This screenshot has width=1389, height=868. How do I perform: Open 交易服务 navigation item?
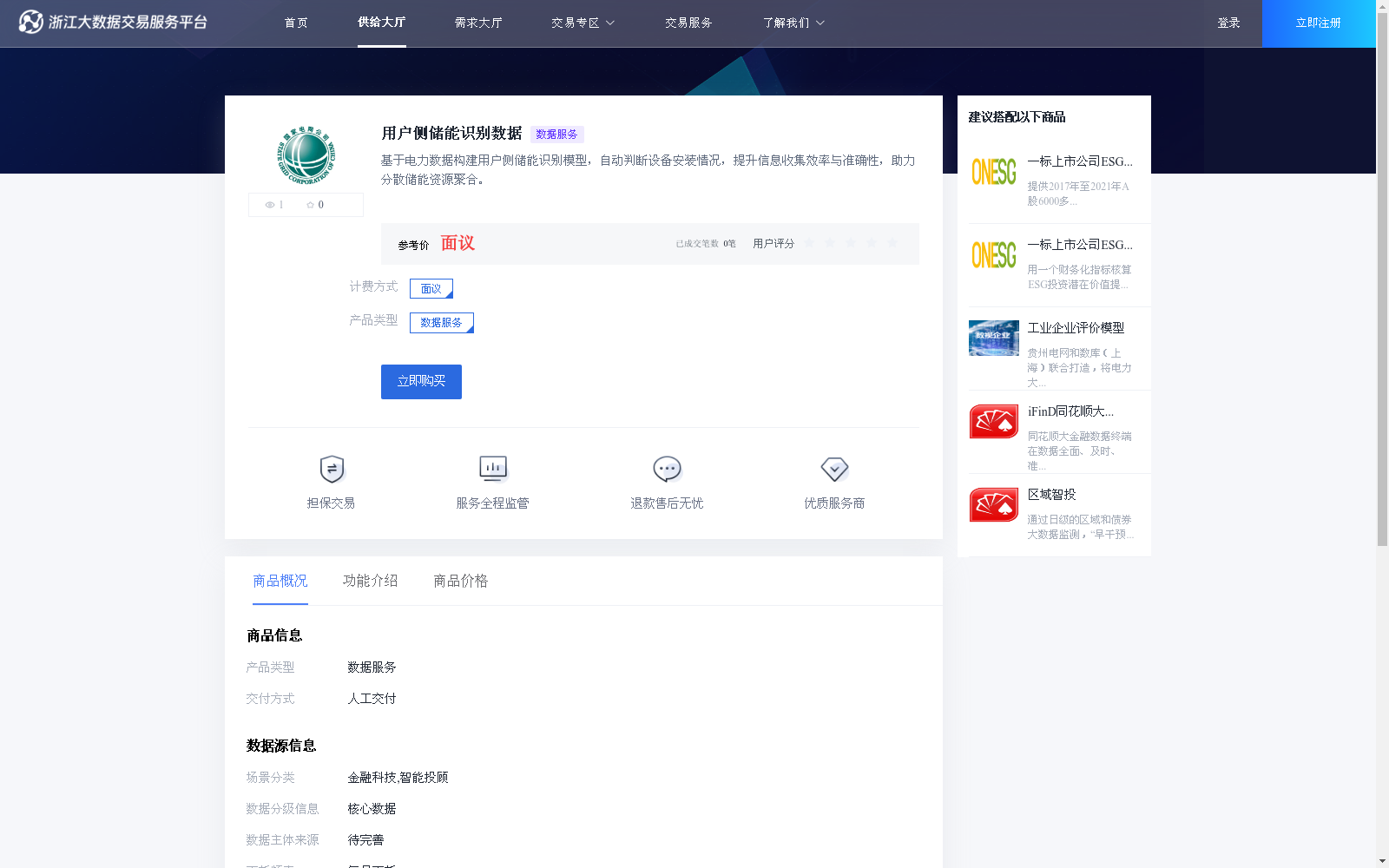click(688, 23)
